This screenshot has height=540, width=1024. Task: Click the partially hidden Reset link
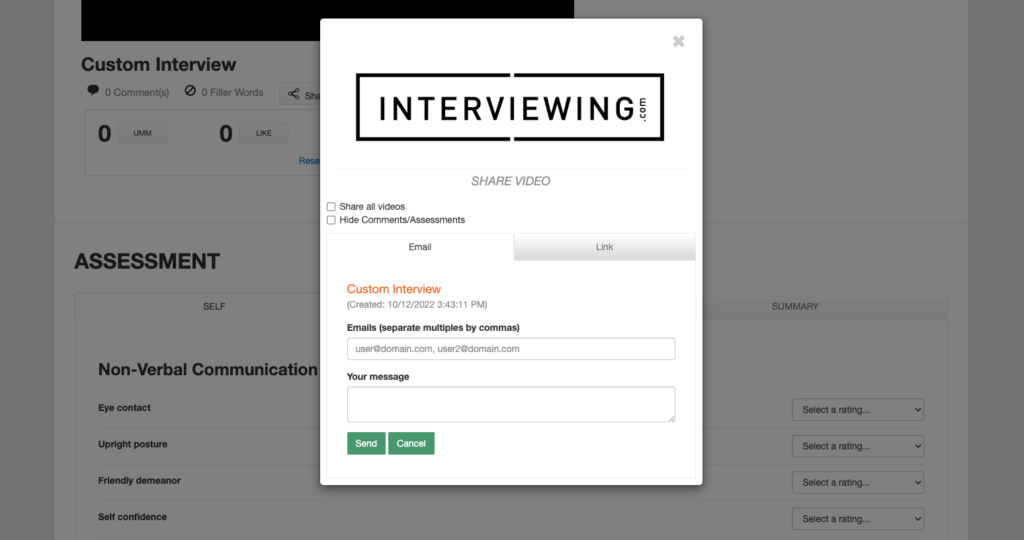309,161
